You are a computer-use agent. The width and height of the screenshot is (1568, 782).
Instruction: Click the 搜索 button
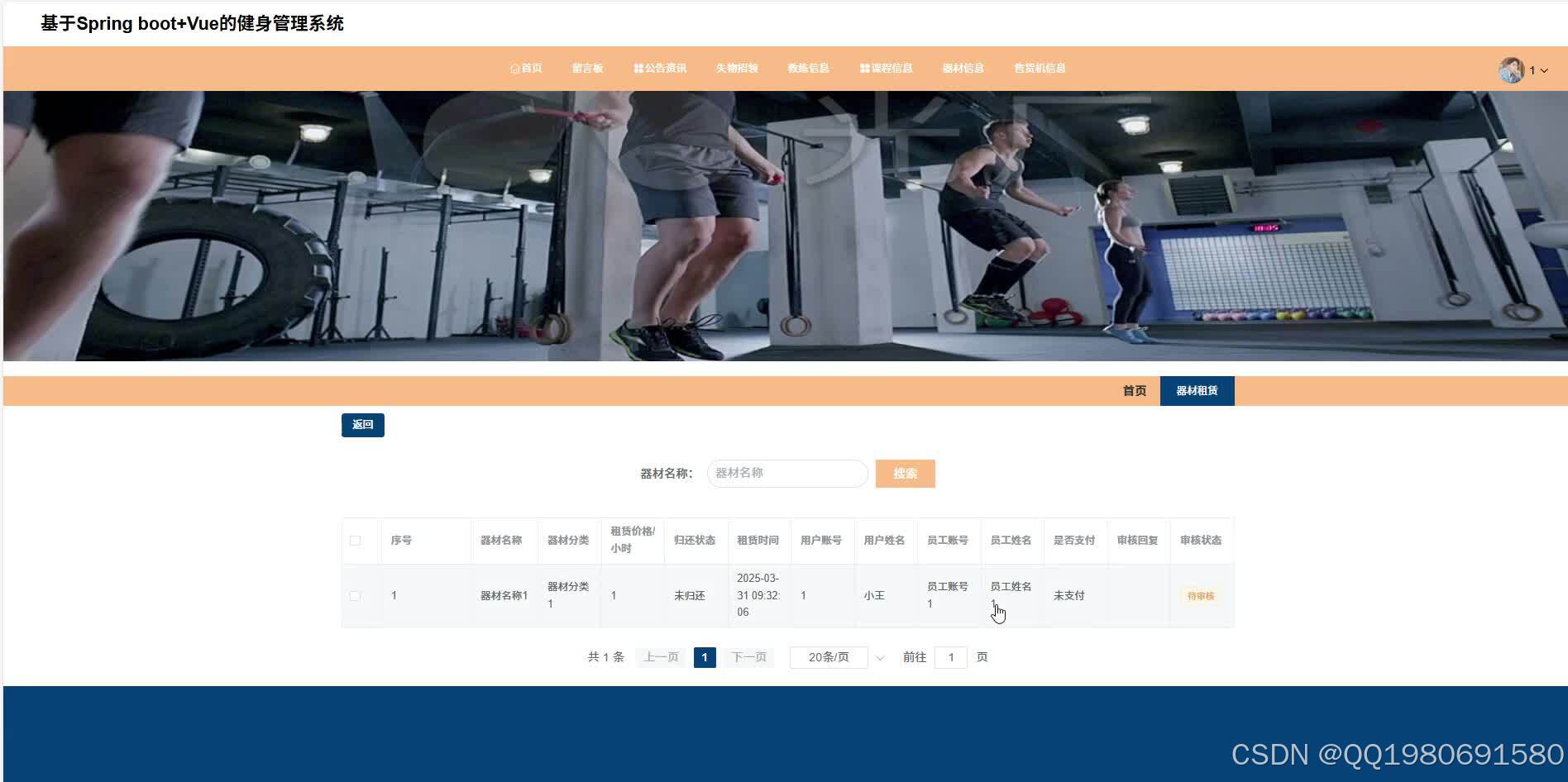(905, 474)
